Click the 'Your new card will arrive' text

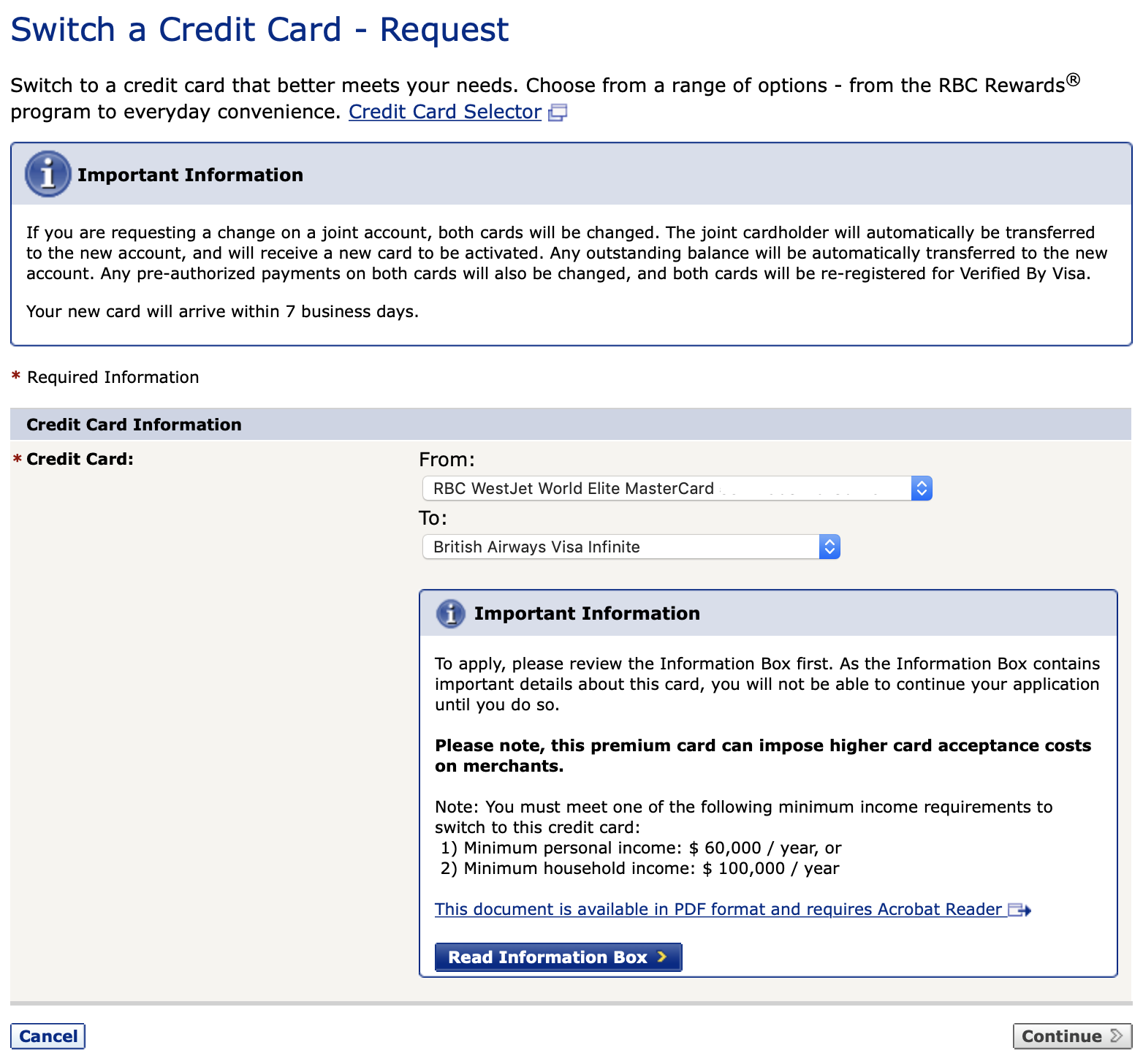coord(222,311)
